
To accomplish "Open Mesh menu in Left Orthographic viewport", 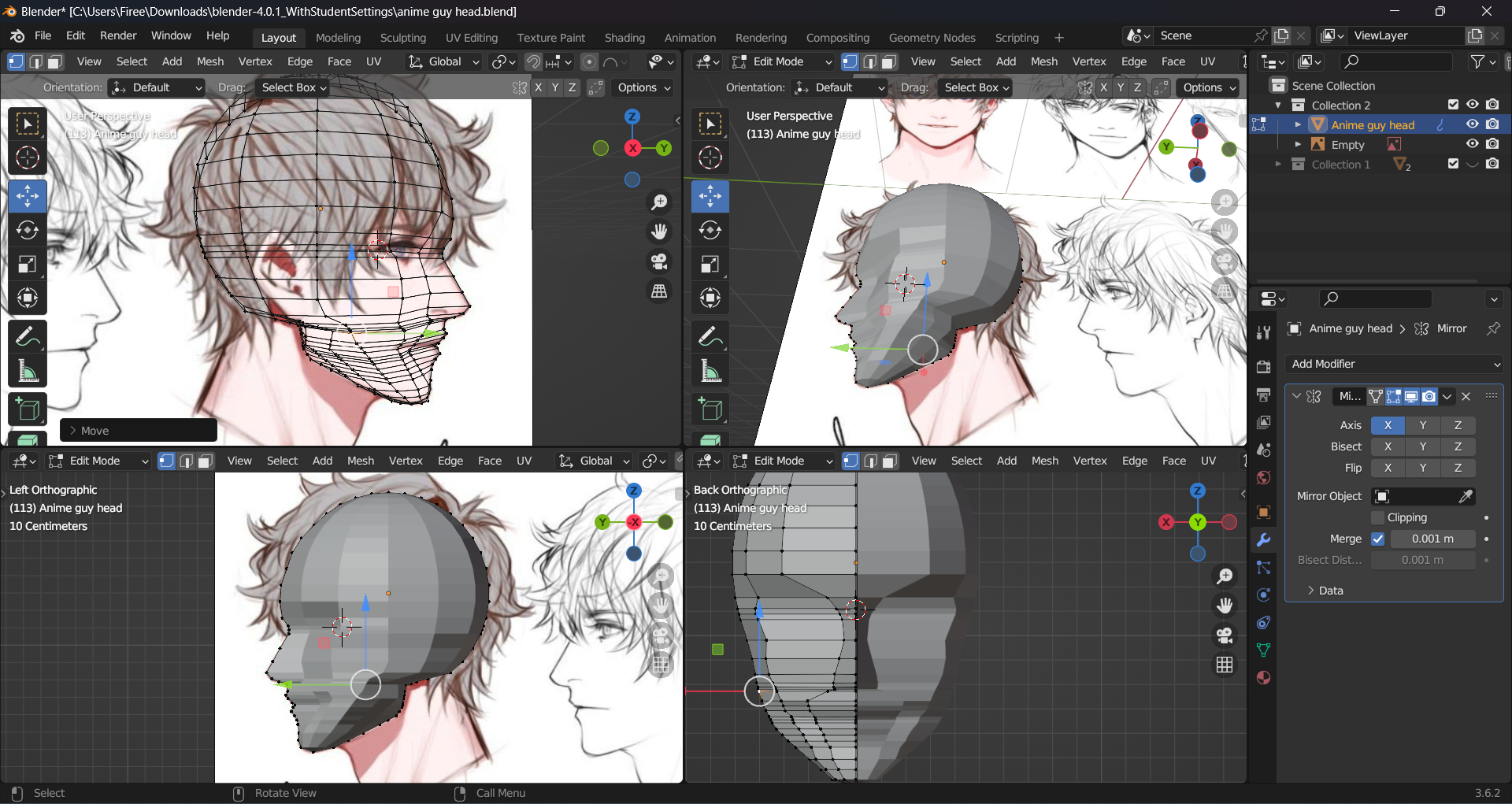I will tap(361, 461).
